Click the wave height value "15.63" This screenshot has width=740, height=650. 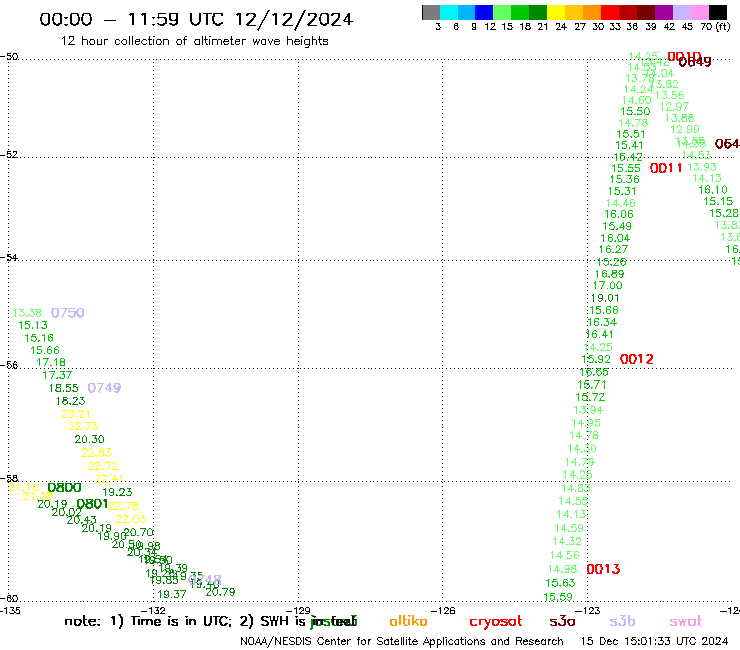coord(560,583)
